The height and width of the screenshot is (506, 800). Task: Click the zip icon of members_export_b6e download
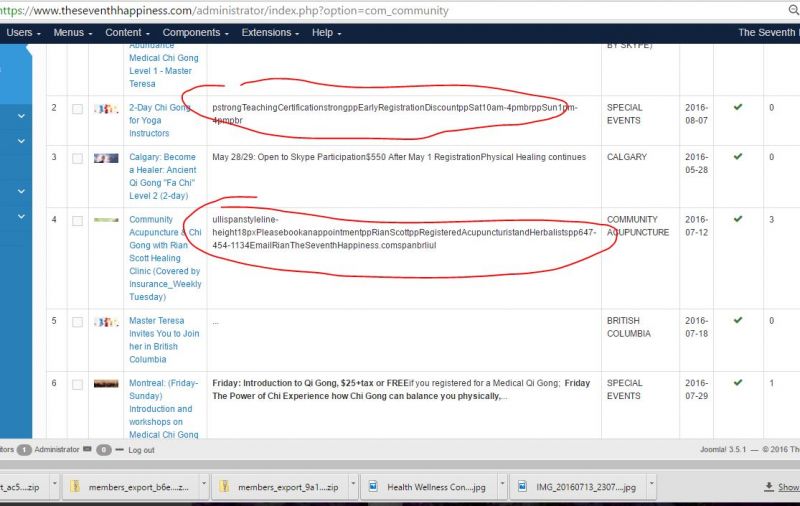point(75,487)
